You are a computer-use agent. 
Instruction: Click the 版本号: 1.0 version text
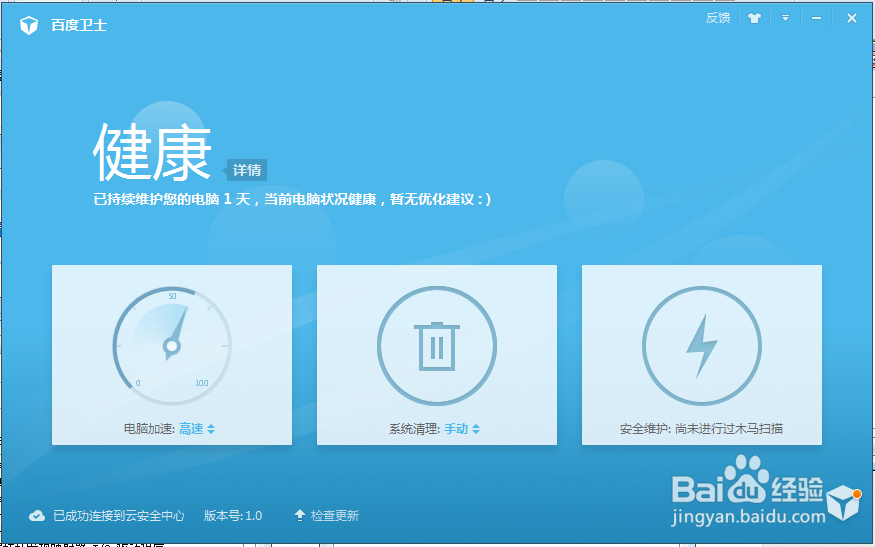click(x=233, y=515)
